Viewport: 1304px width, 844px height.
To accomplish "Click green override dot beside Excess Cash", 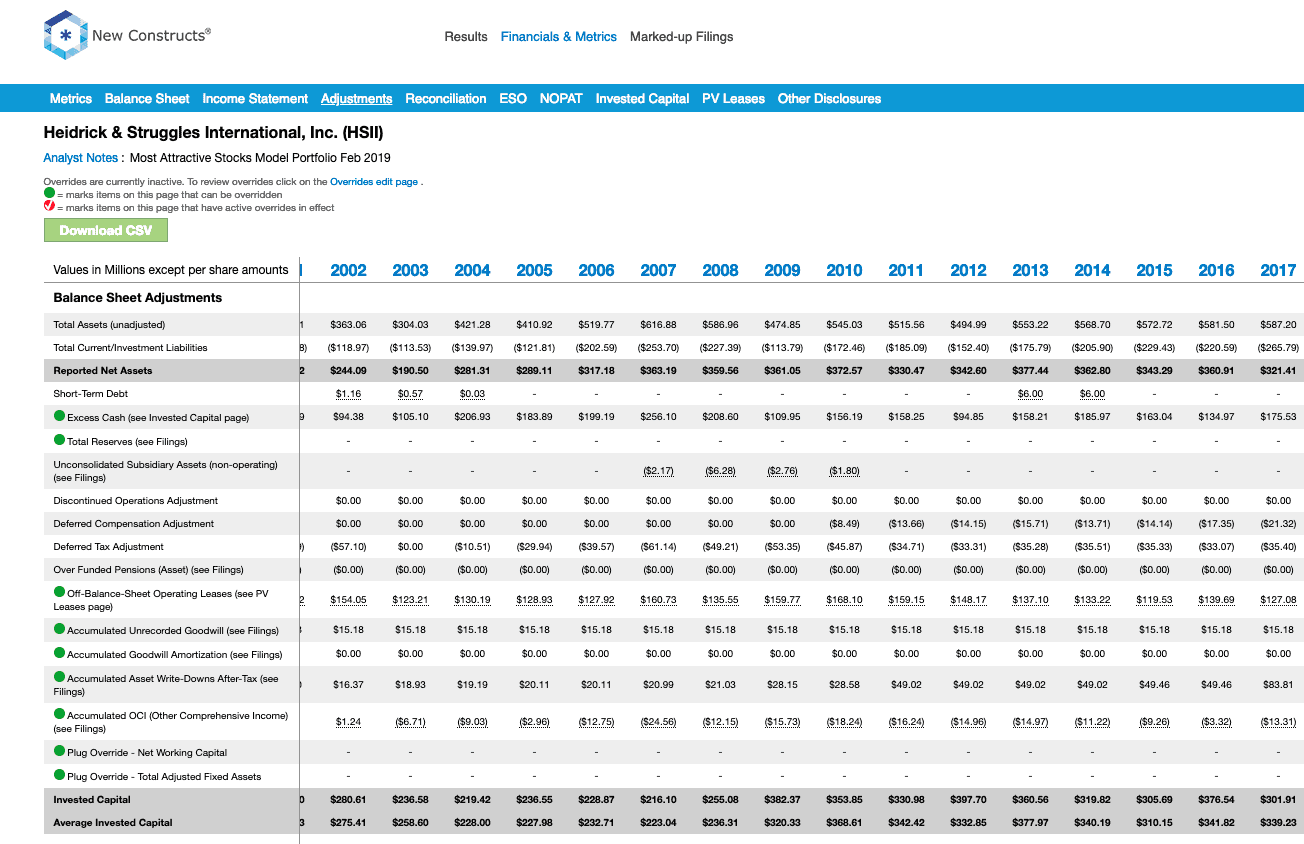I will click(x=60, y=416).
